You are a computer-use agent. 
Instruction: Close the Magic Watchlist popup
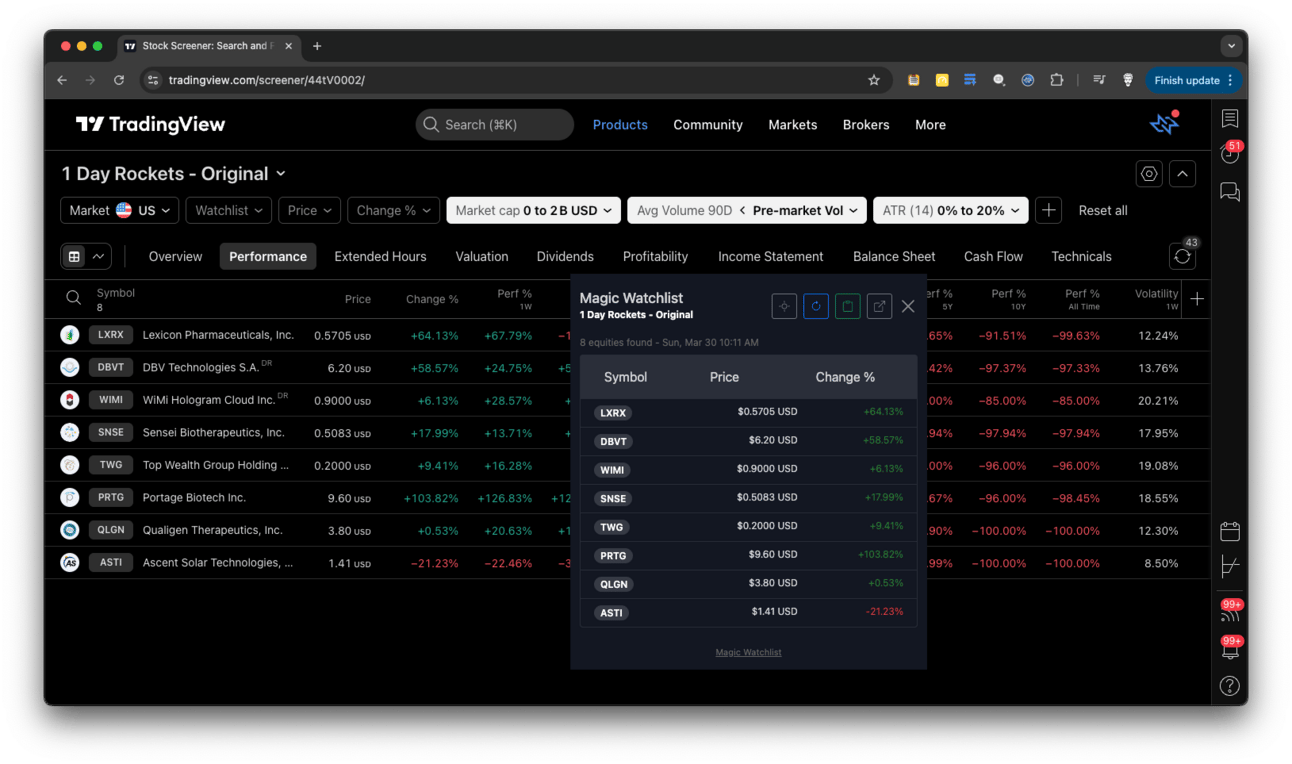point(908,306)
